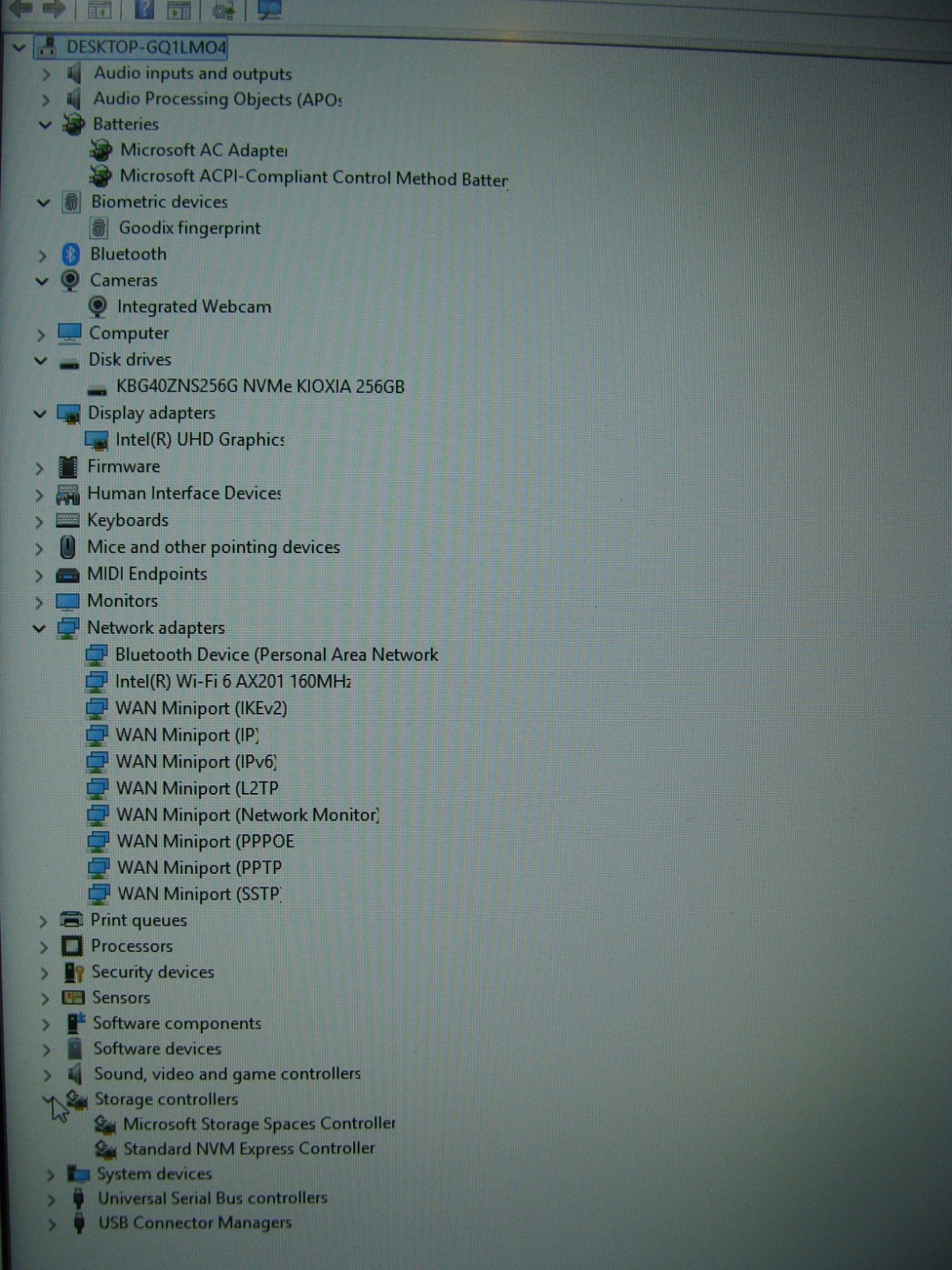Image resolution: width=952 pixels, height=1270 pixels.
Task: Expand the Bluetooth category
Action: [42, 256]
